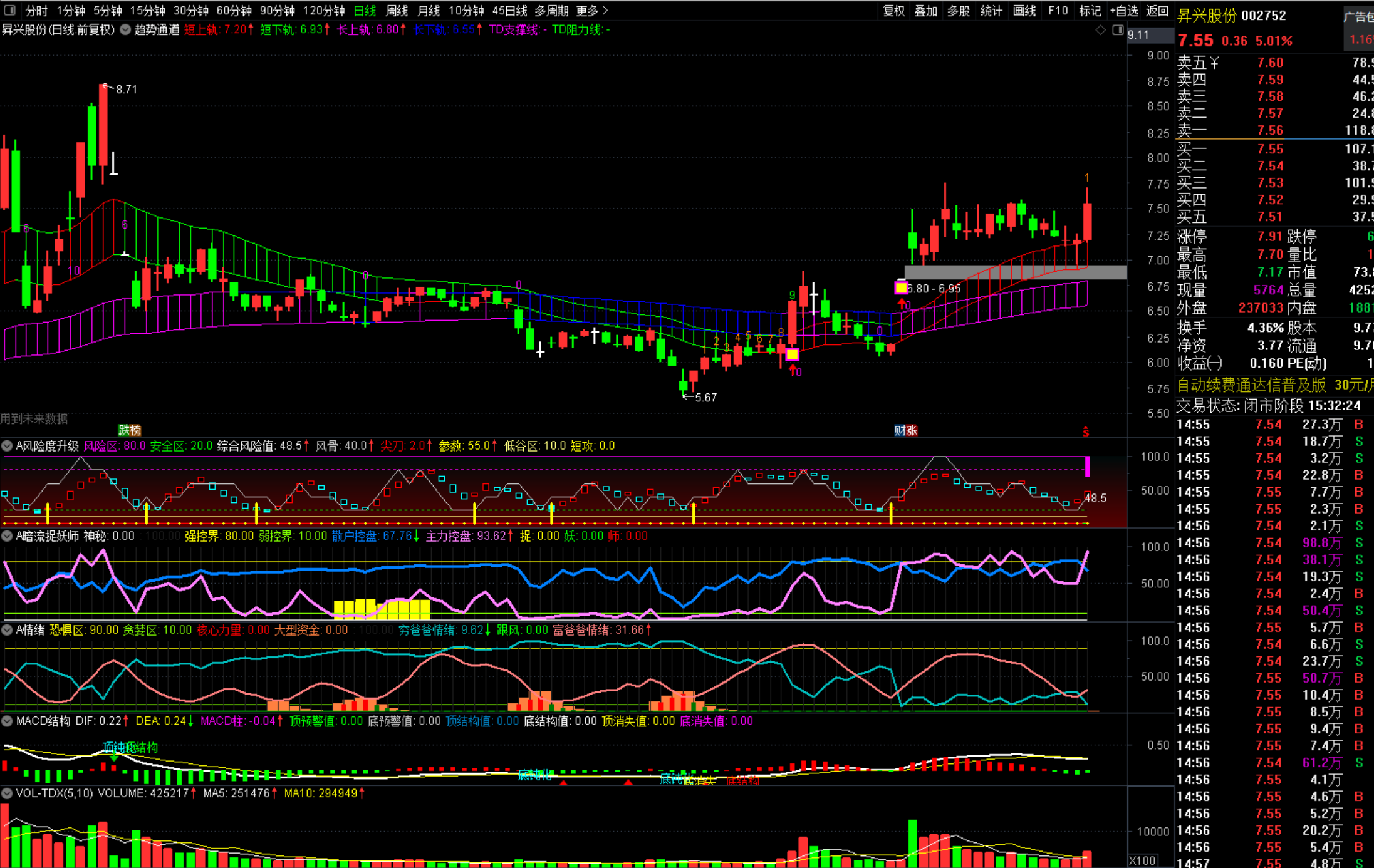
Task: Toggle right info panel icon beside 9.11
Action: [x=1118, y=30]
